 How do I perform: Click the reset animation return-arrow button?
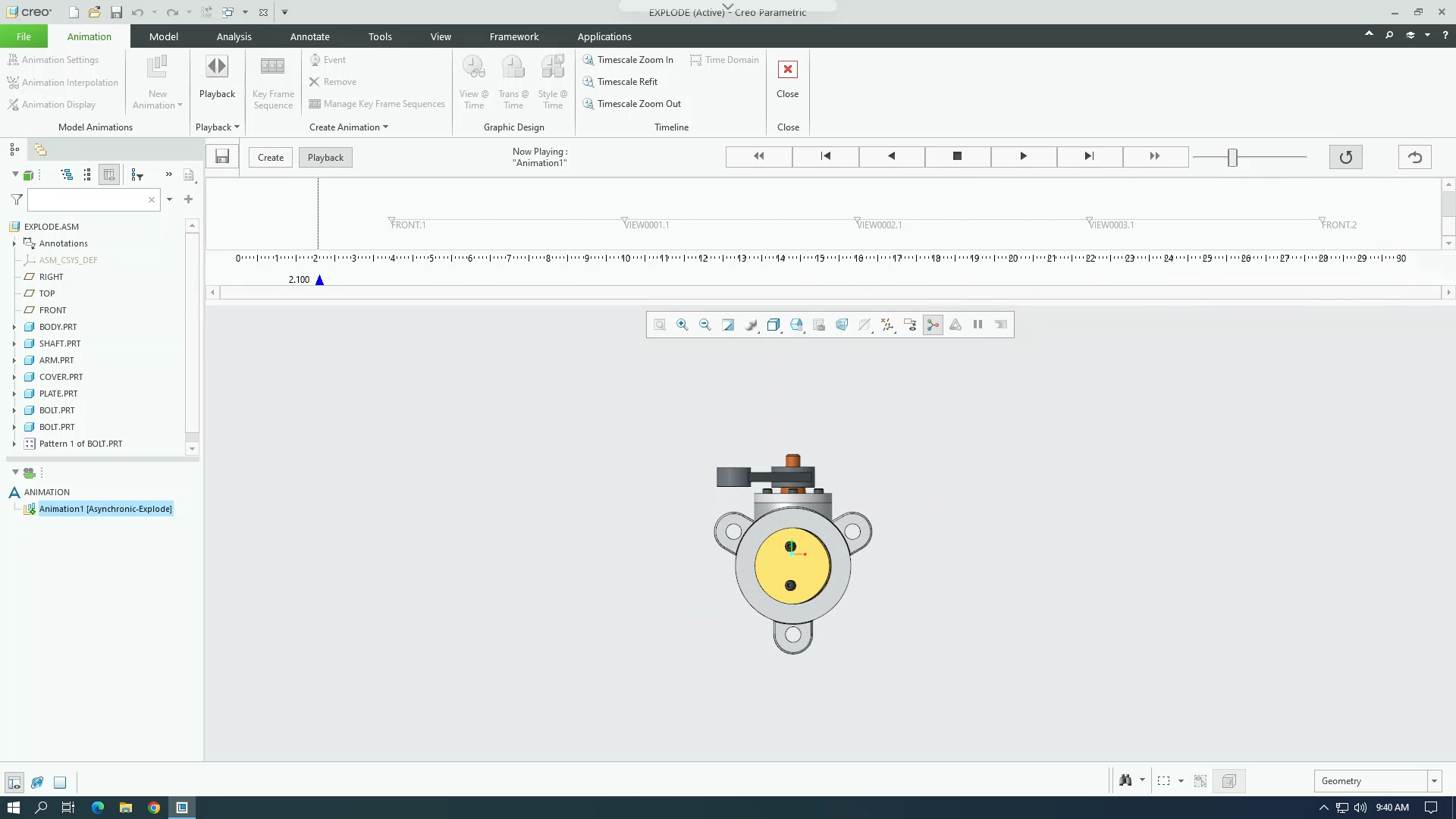click(1414, 157)
